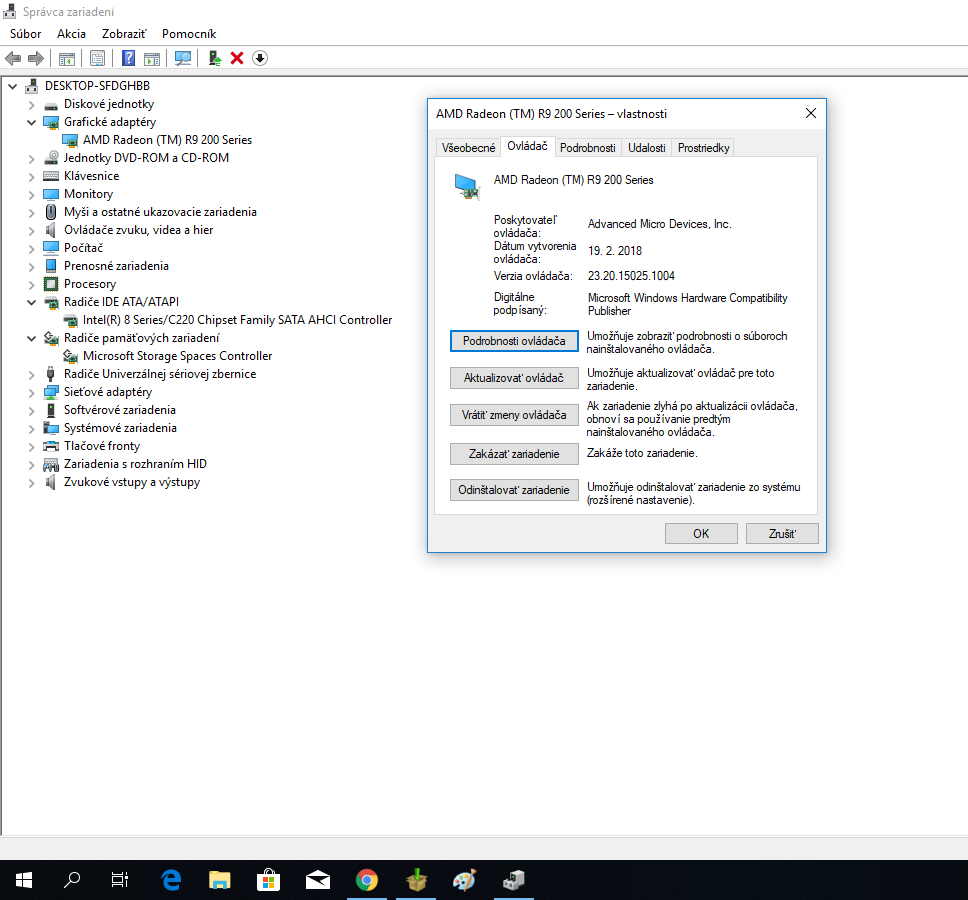Launch Microsoft Edge from taskbar
Viewport: 968px width, 900px height.
click(x=171, y=880)
